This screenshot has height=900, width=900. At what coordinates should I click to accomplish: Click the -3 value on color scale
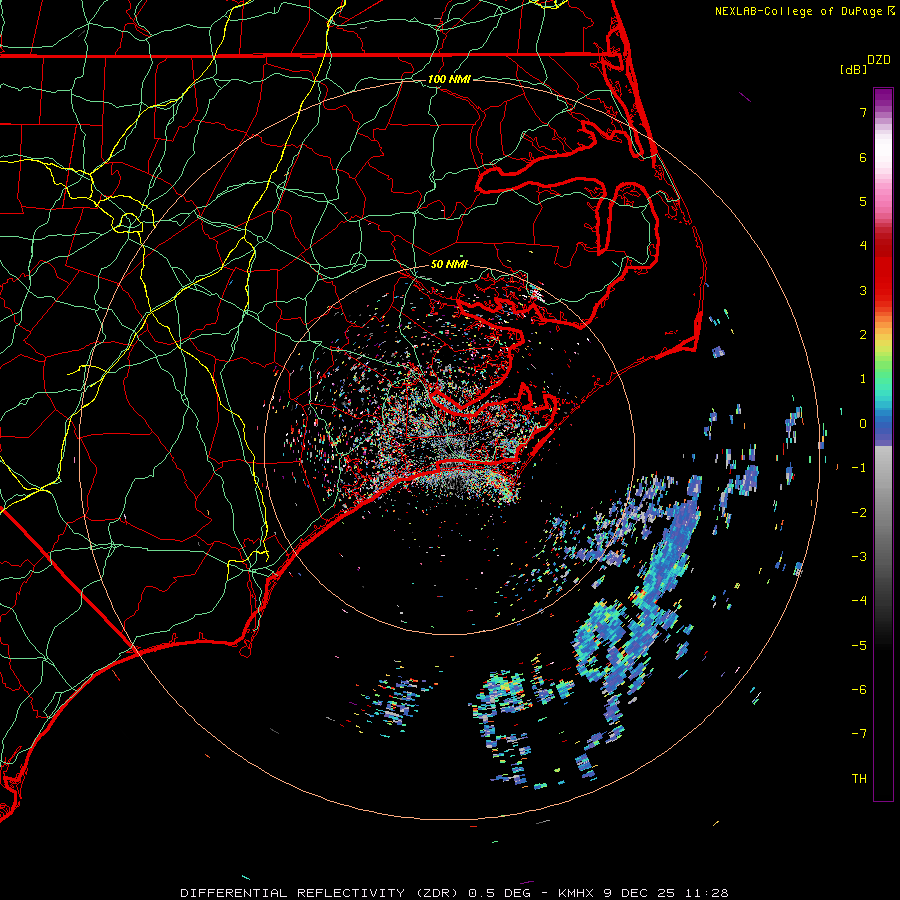click(859, 557)
